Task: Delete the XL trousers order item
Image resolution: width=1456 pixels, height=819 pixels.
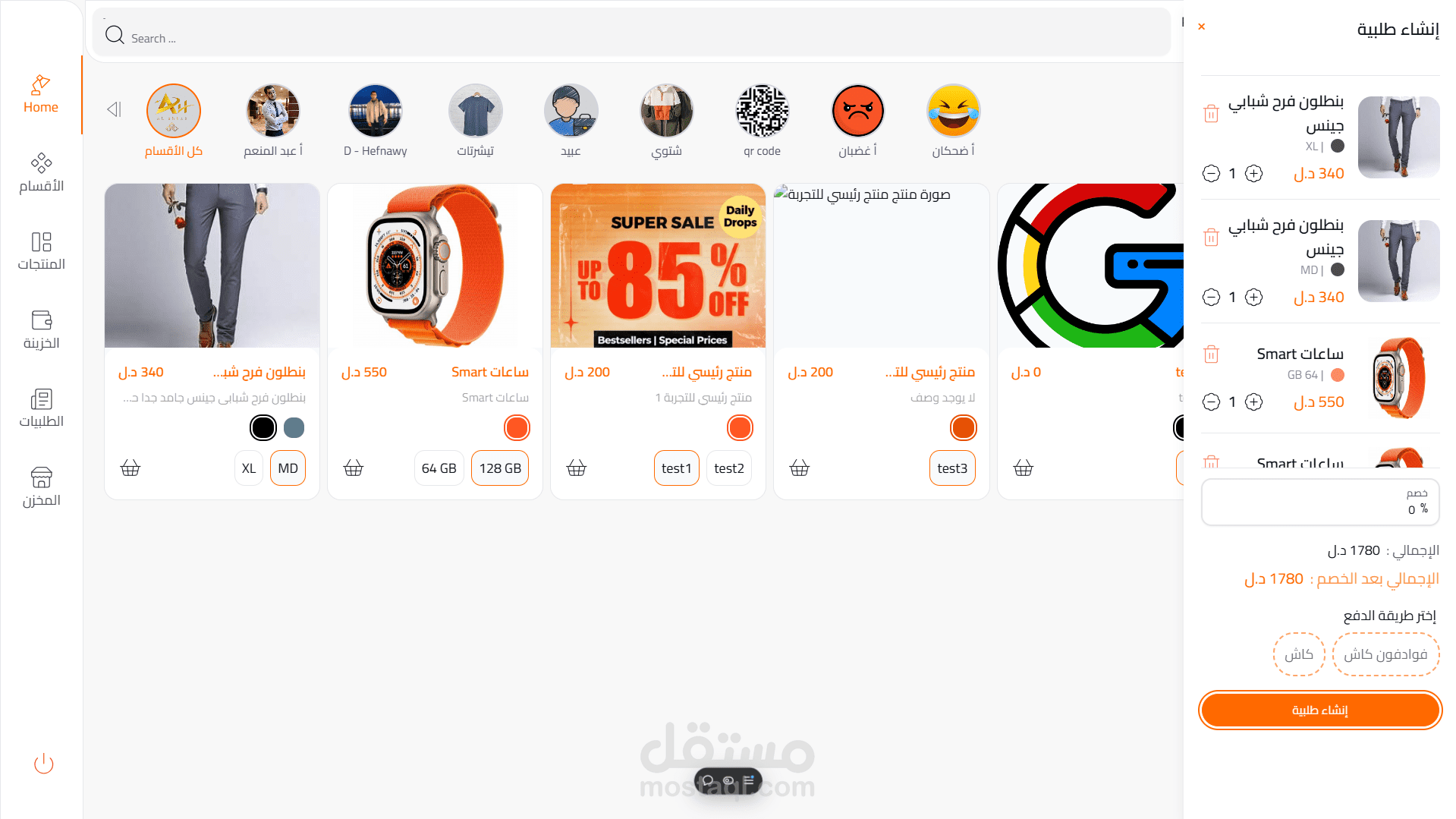Action: [1211, 114]
